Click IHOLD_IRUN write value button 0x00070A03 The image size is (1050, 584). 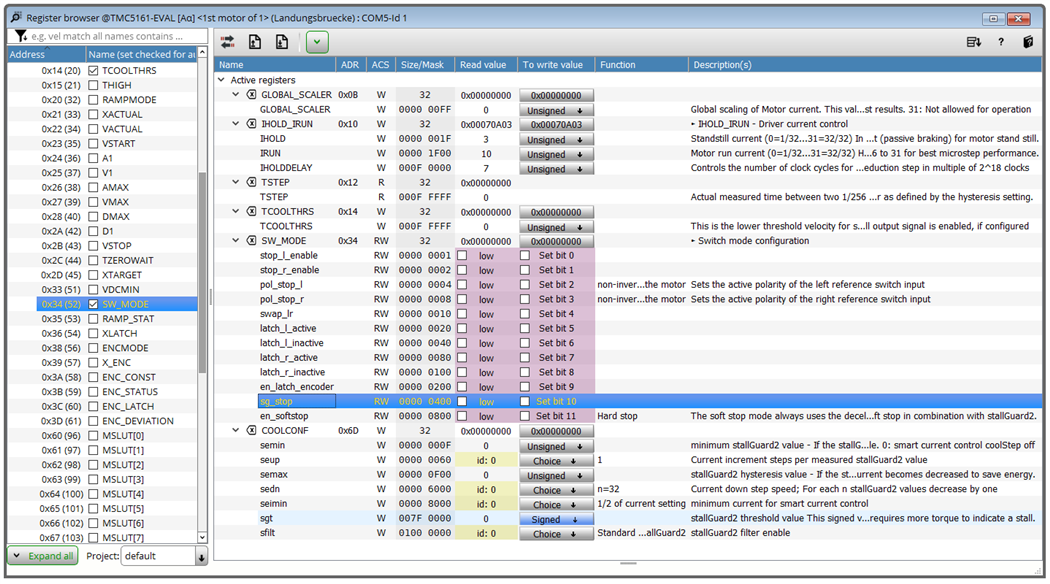(556, 125)
